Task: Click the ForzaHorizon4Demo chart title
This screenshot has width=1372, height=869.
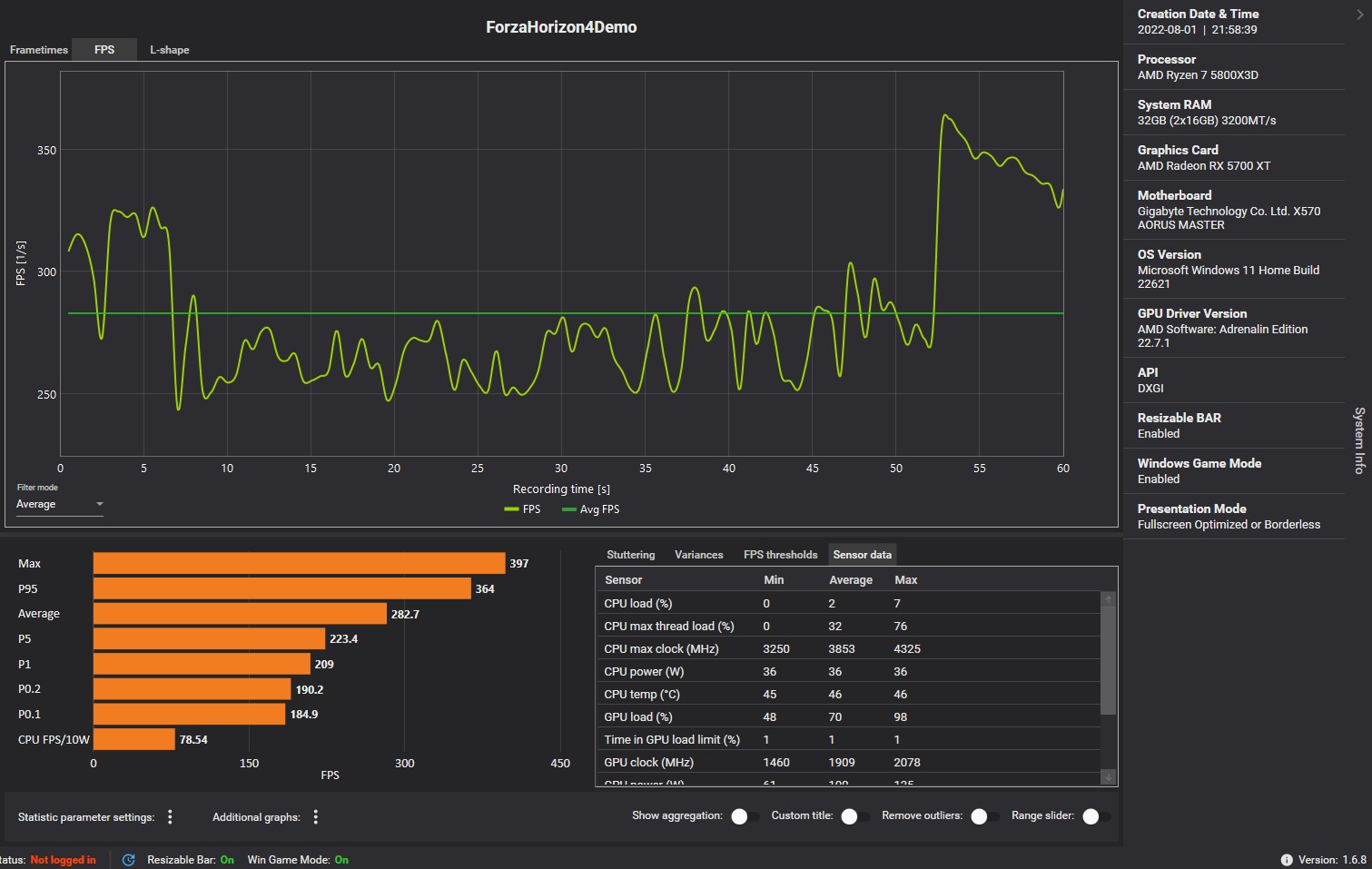Action: [561, 27]
